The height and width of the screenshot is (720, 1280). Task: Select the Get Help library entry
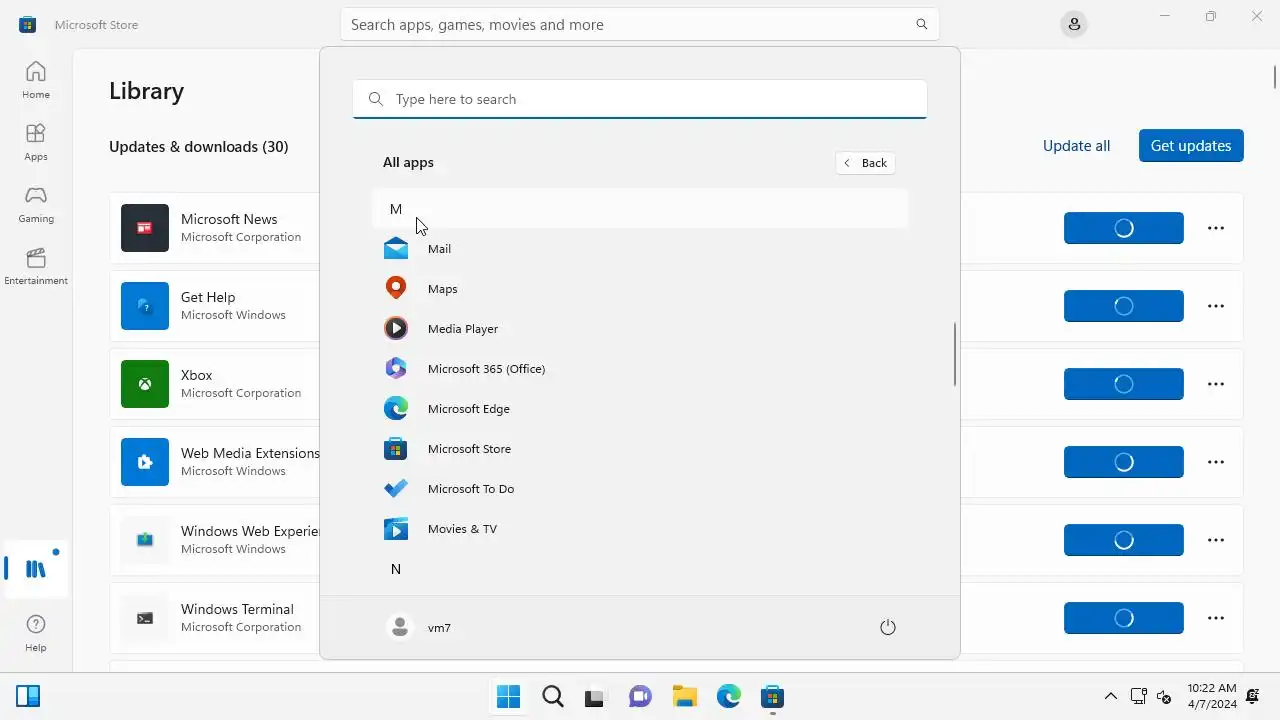(x=676, y=306)
